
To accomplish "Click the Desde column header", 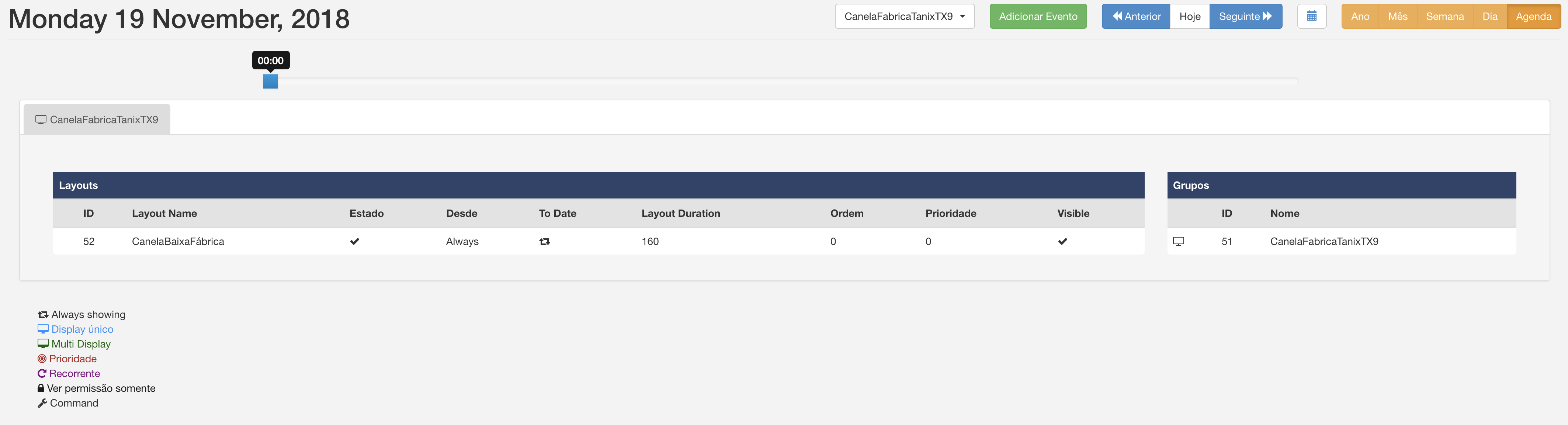I will click(461, 214).
